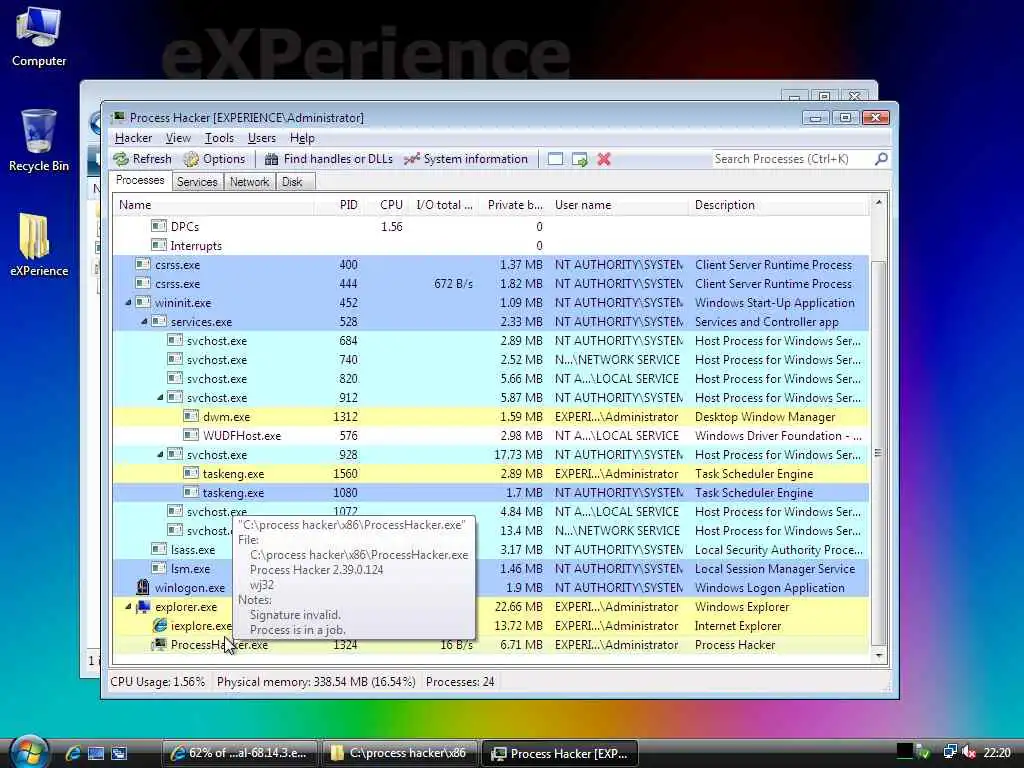
Task: Collapse svchost.exe PID 928 node
Action: (x=160, y=454)
